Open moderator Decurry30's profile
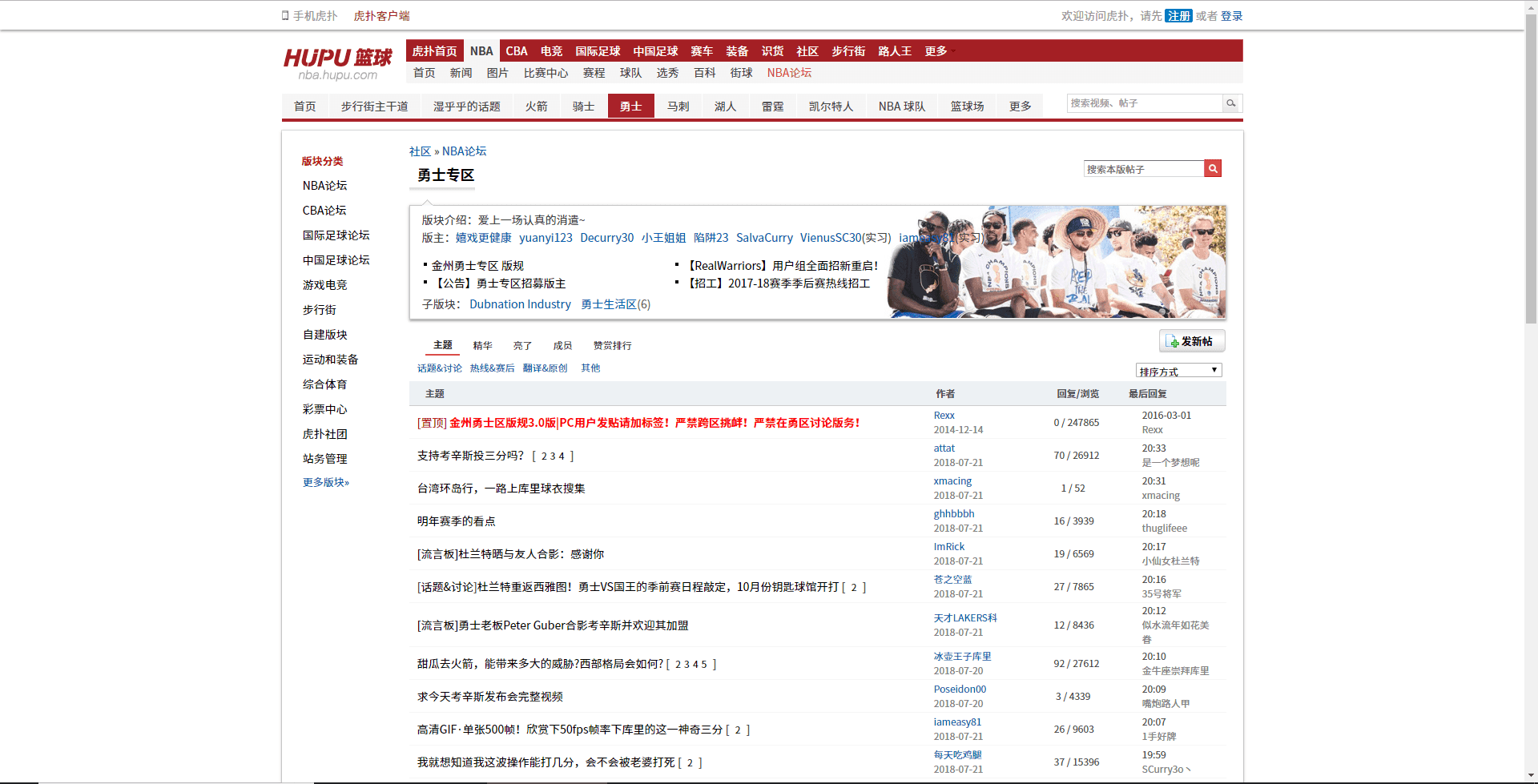The width and height of the screenshot is (1538, 784). coord(606,238)
